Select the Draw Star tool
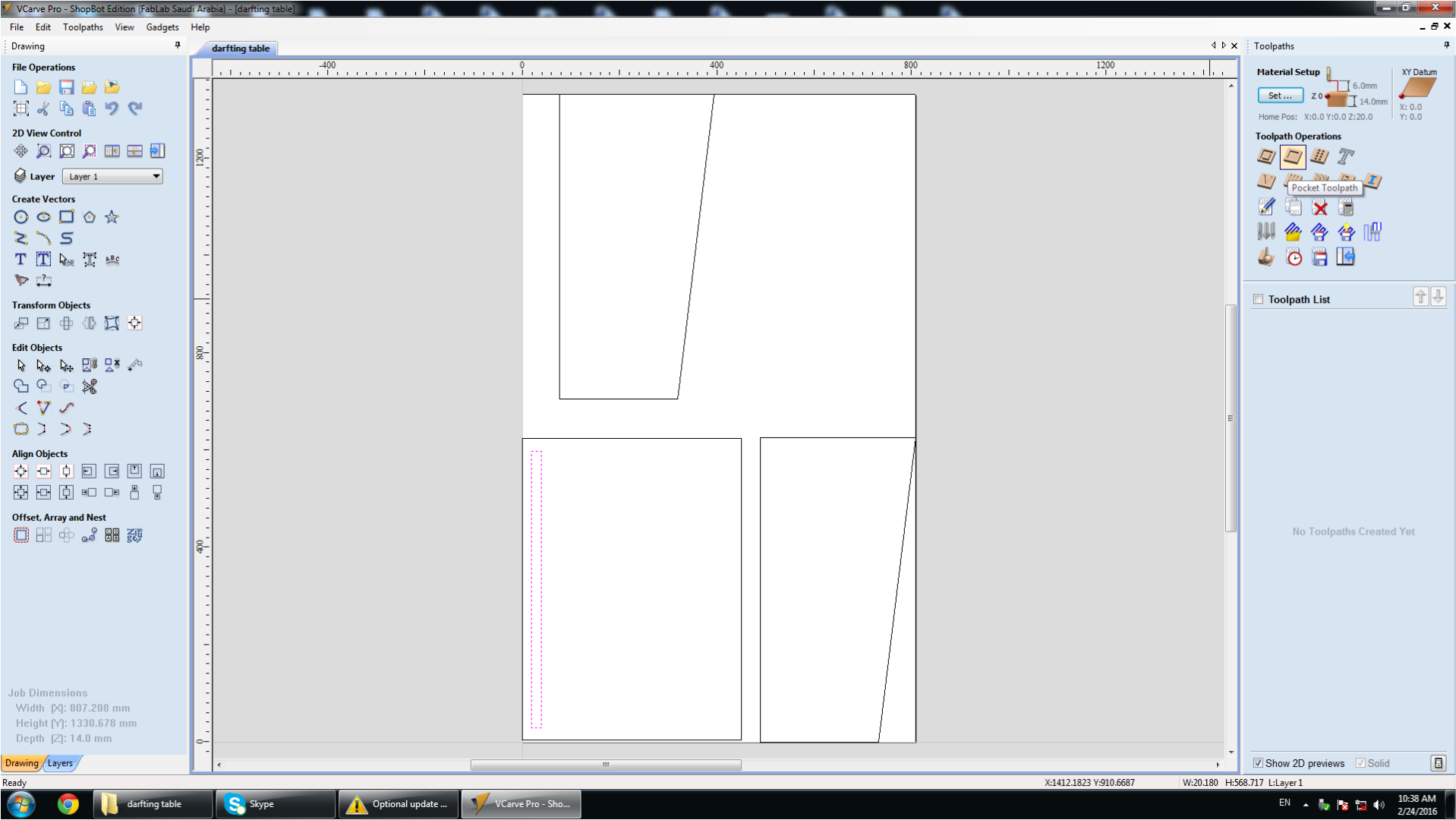 tap(112, 217)
